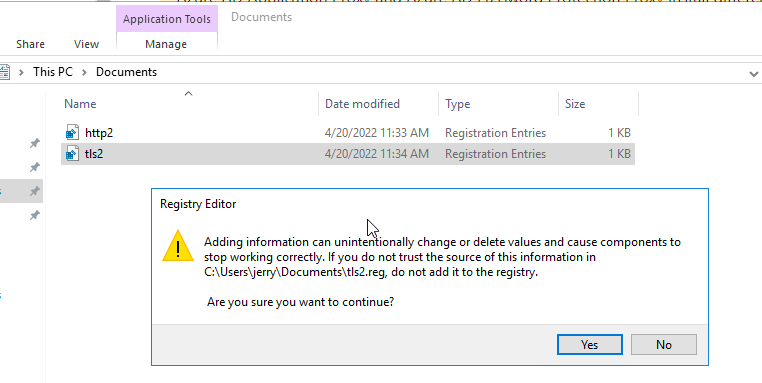Viewport: 762px width, 383px height.
Task: Click the tls2 file name
Action: [x=94, y=154]
